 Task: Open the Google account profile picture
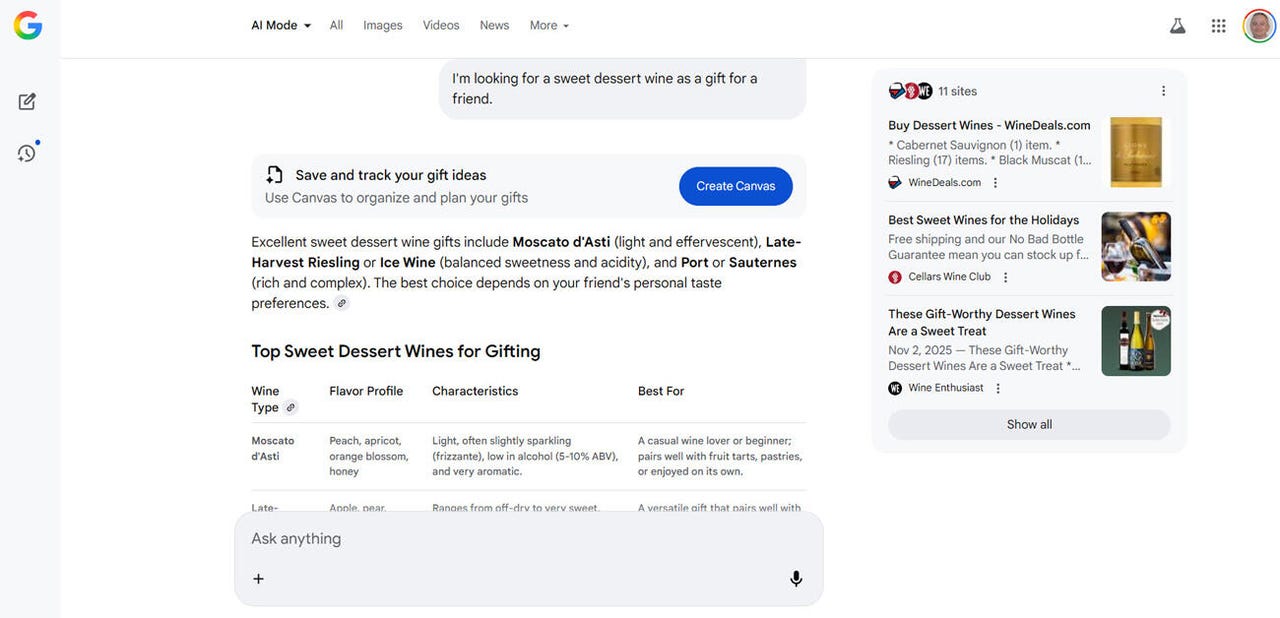point(1259,26)
